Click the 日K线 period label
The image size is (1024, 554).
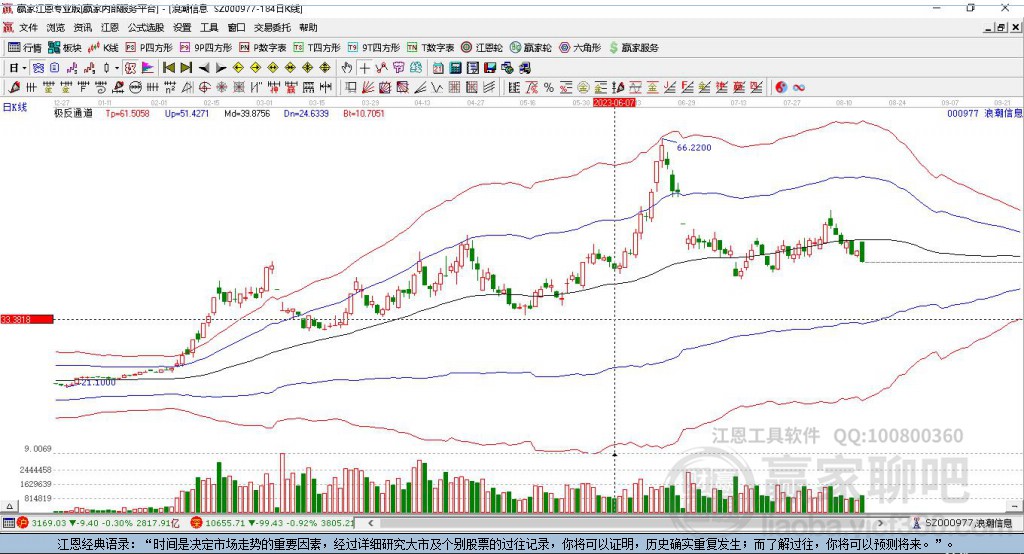pyautogui.click(x=14, y=107)
